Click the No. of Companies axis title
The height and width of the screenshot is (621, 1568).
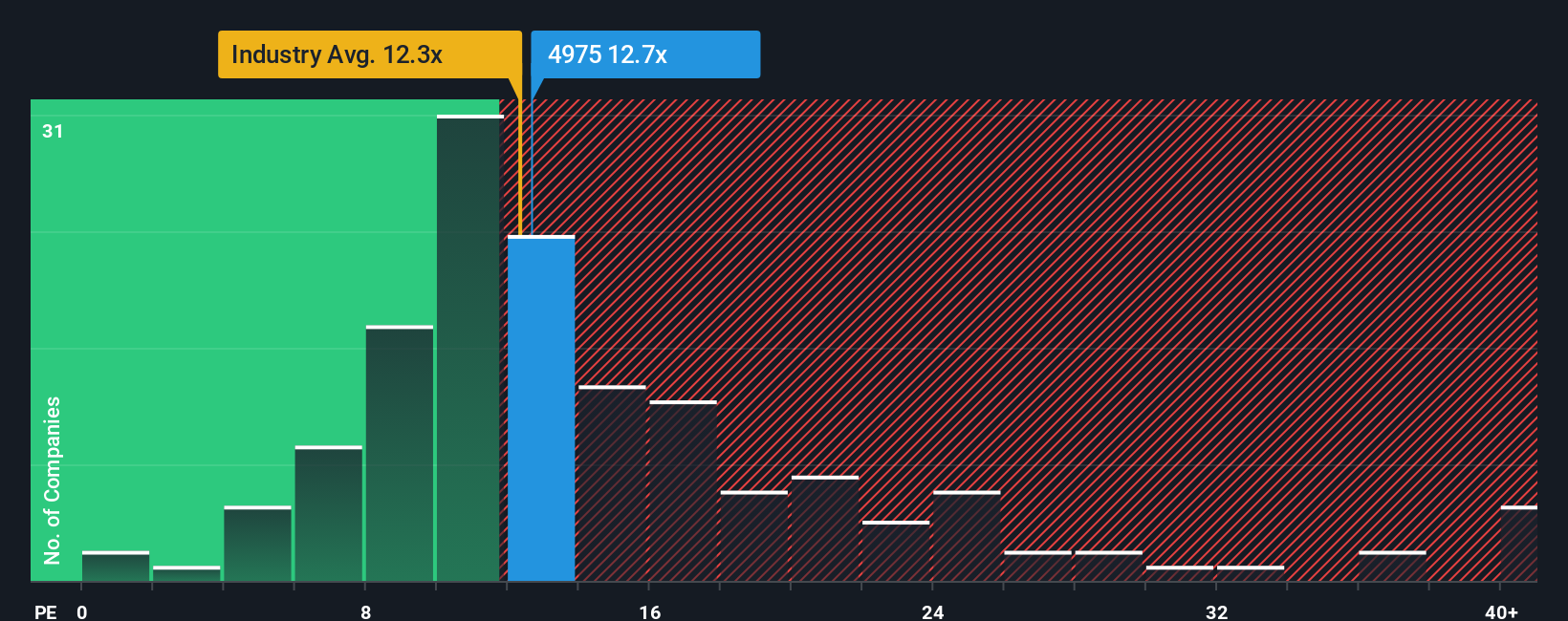coord(53,480)
